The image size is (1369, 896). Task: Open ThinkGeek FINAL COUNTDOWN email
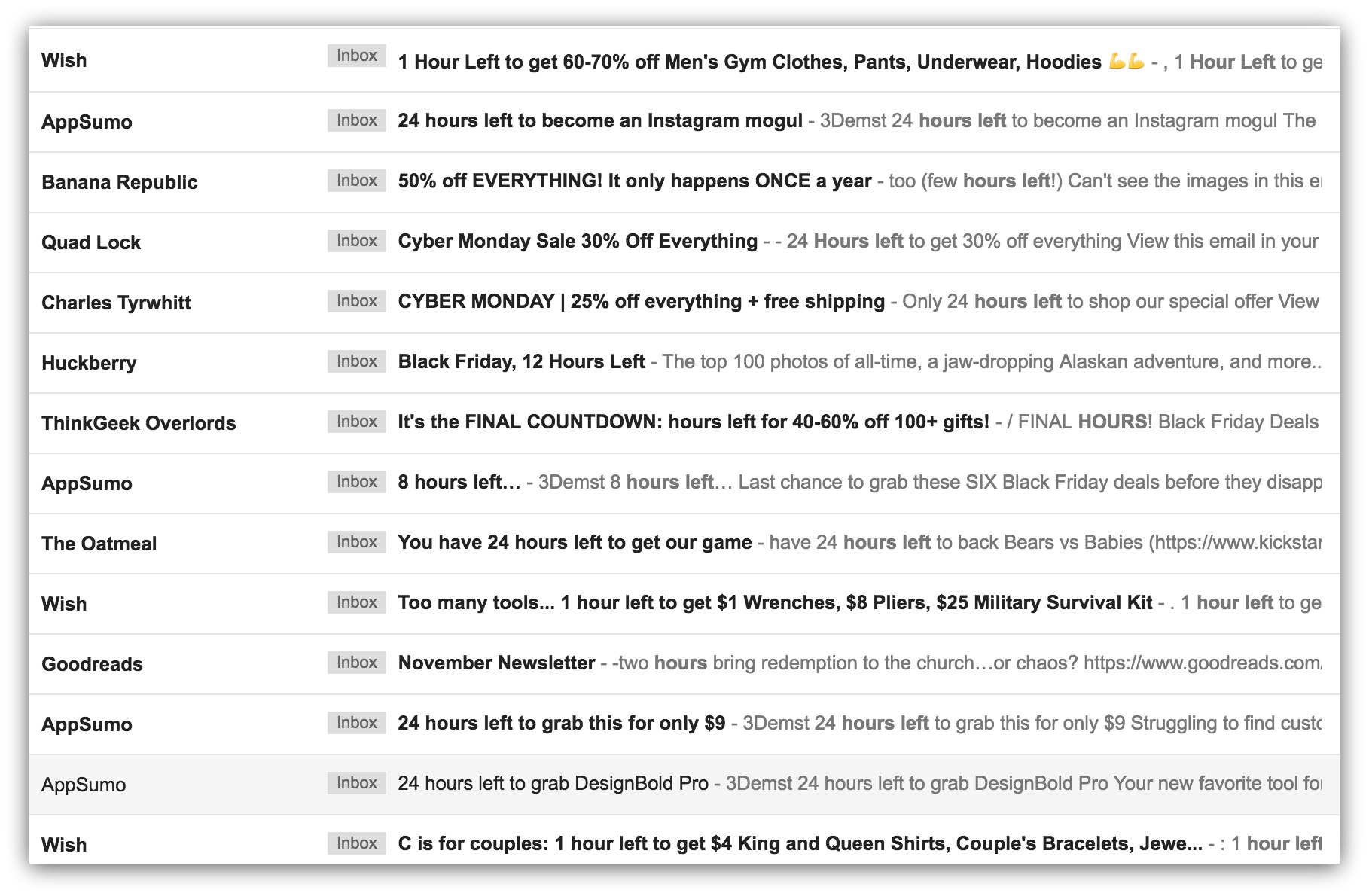684,423
